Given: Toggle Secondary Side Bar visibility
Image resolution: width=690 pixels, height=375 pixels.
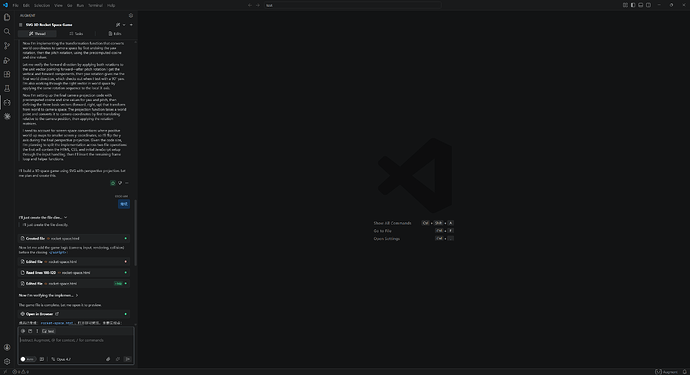Looking at the screenshot, I should point(648,5).
